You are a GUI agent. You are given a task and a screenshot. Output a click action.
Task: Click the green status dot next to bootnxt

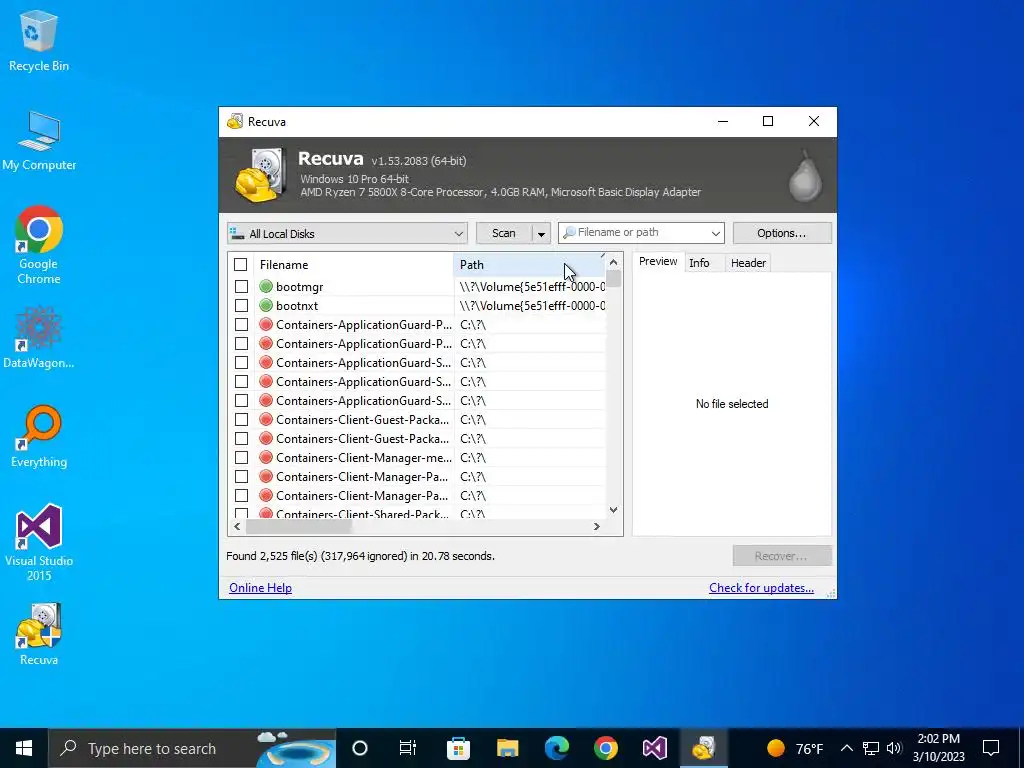[265, 306]
